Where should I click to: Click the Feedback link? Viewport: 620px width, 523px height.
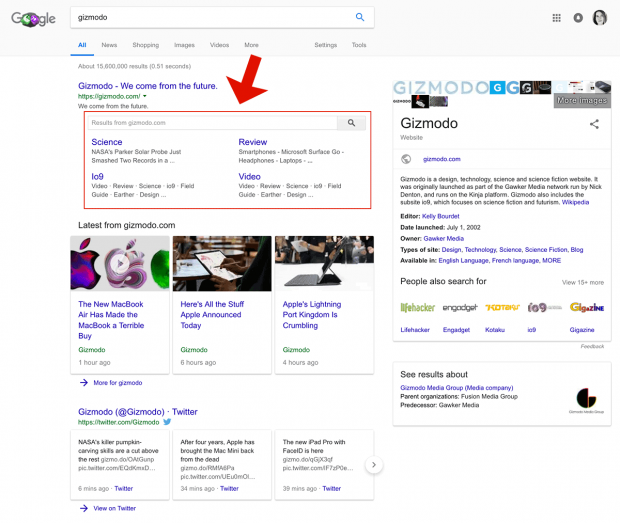click(x=592, y=346)
